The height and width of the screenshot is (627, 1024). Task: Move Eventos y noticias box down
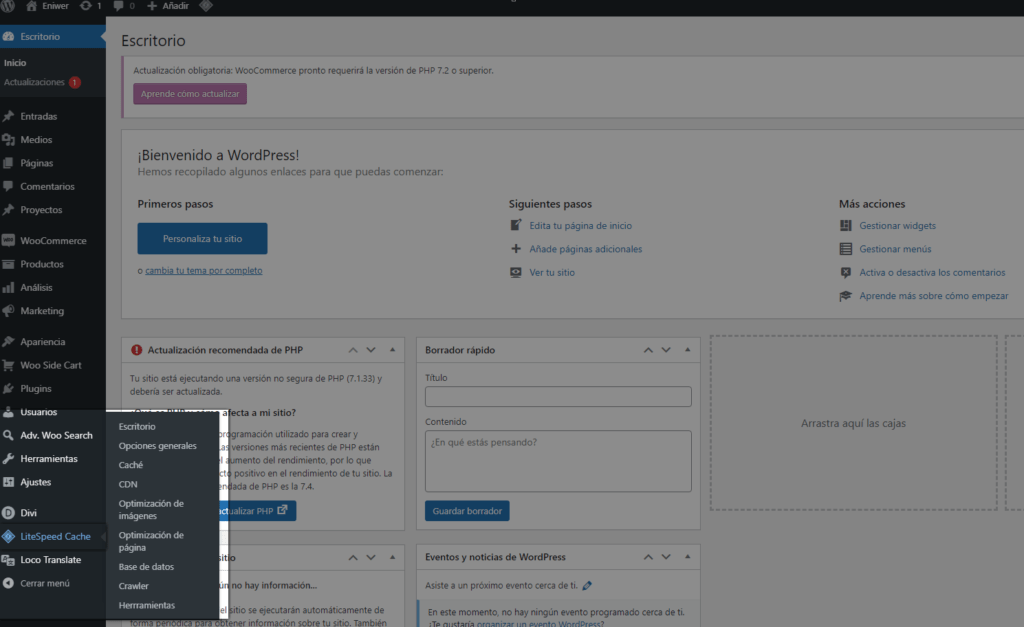[x=666, y=557]
